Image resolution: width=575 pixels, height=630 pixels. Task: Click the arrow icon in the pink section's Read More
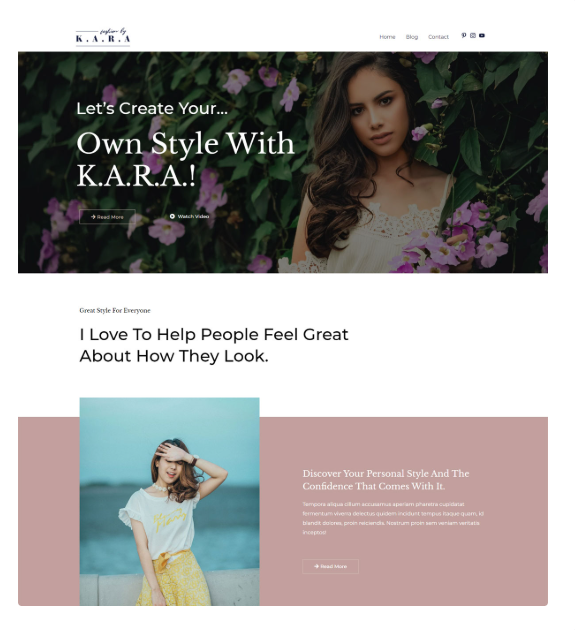coord(316,566)
